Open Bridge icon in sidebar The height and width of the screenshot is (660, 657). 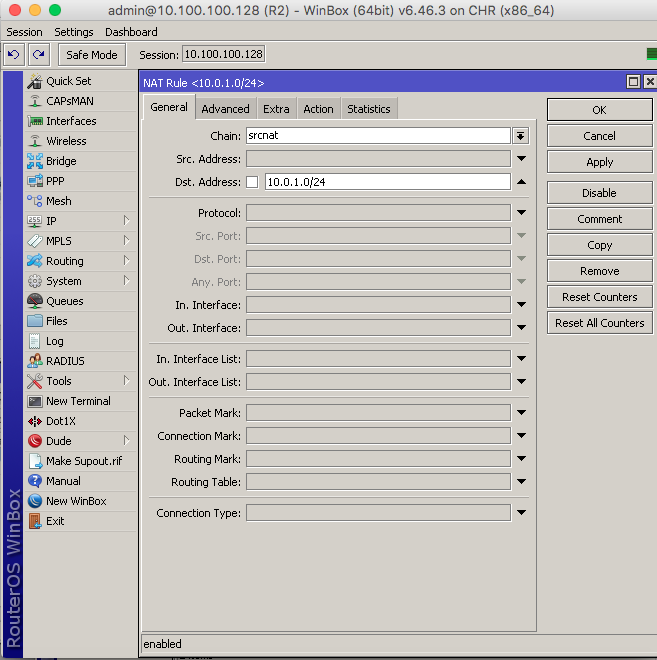35,161
